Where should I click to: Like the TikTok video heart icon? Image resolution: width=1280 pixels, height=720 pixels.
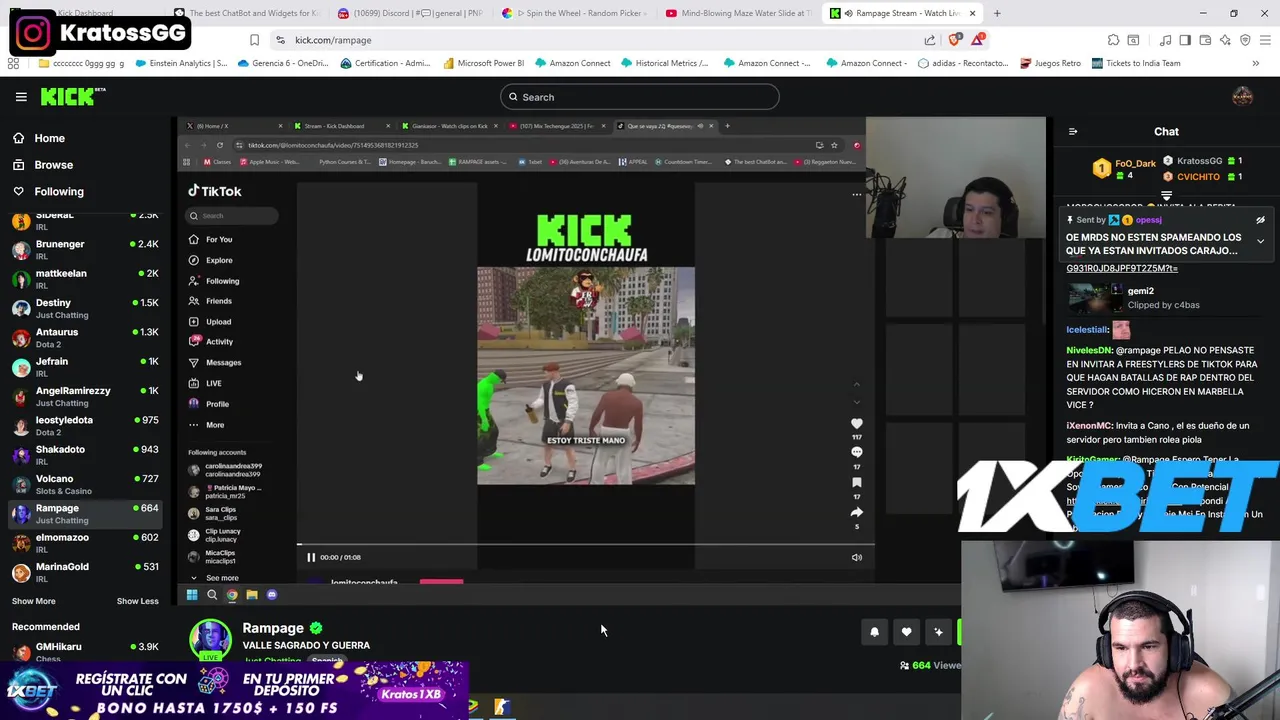click(x=856, y=424)
